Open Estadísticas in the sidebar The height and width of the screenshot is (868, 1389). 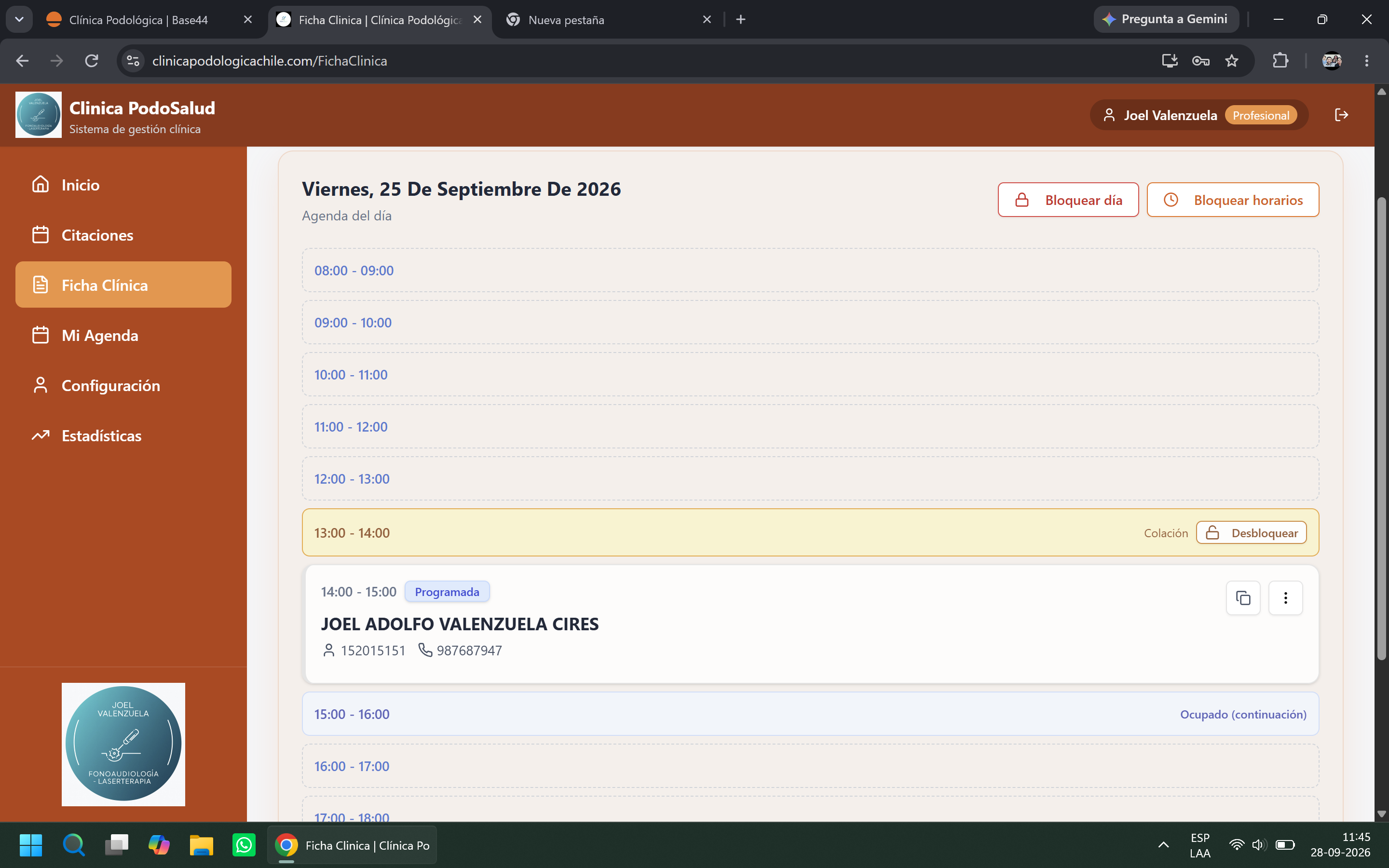pyautogui.click(x=123, y=436)
